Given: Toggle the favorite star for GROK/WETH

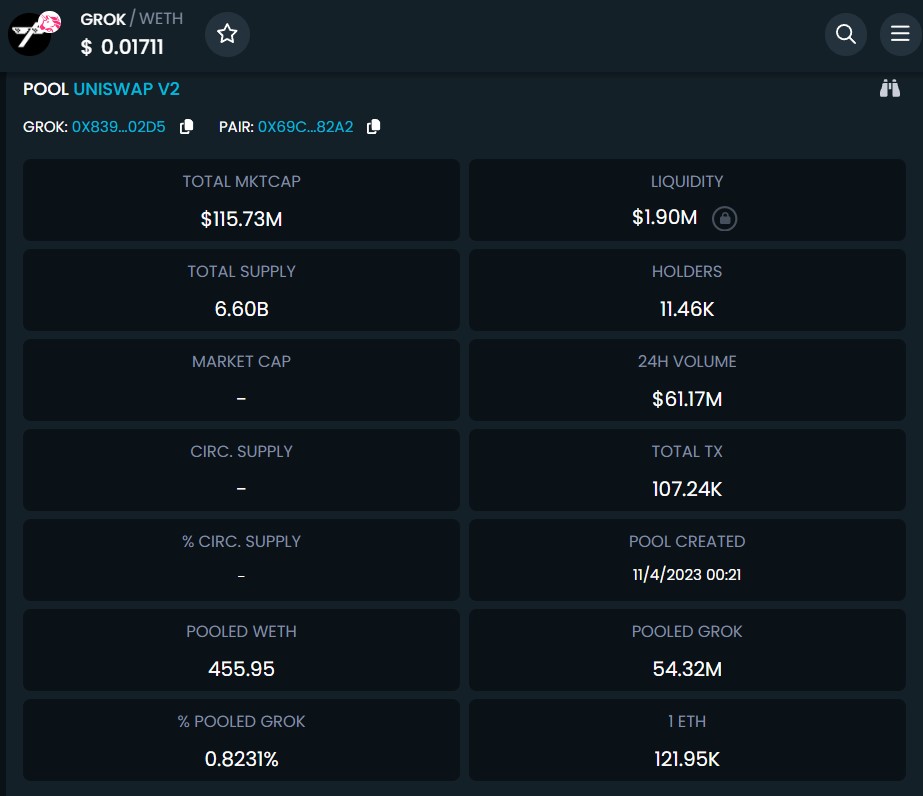Looking at the screenshot, I should (227, 34).
